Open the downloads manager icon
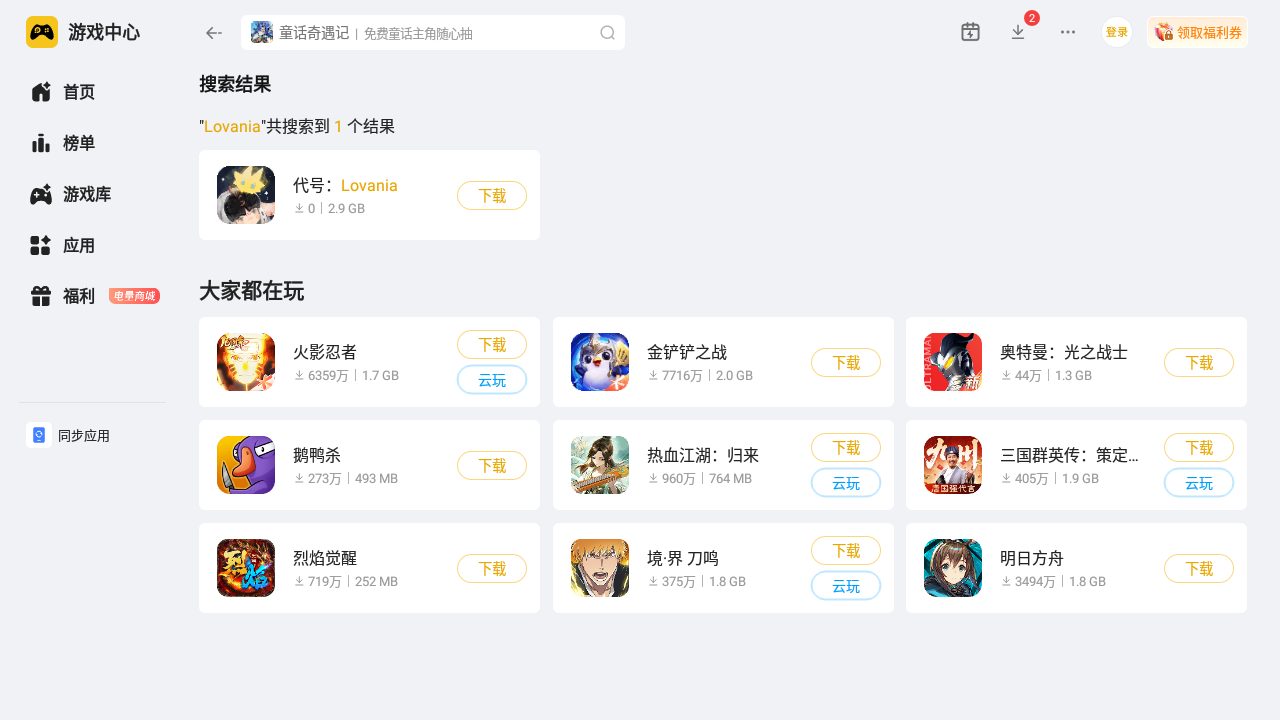 (x=1018, y=32)
